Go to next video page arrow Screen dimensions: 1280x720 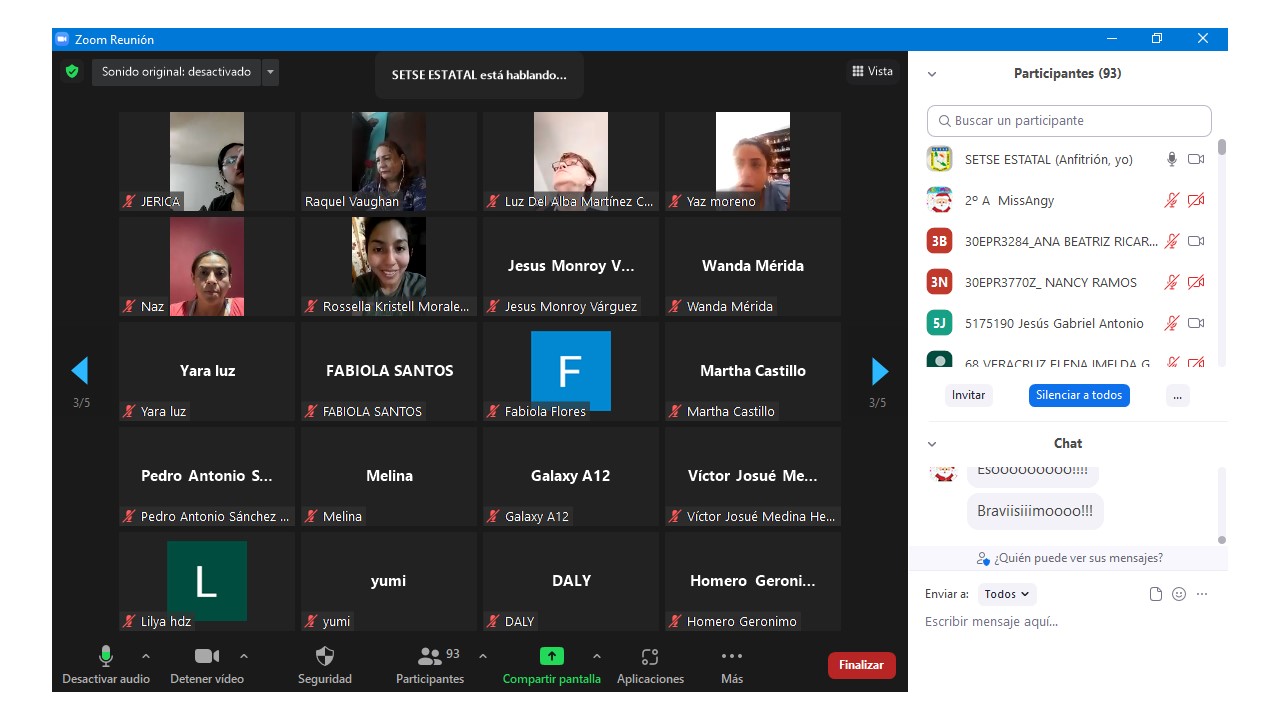(880, 372)
